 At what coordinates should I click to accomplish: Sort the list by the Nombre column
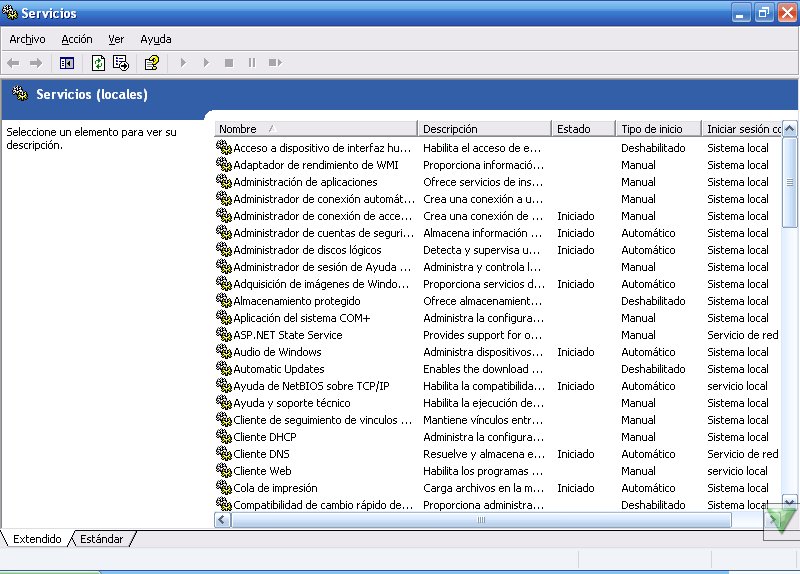[x=315, y=129]
